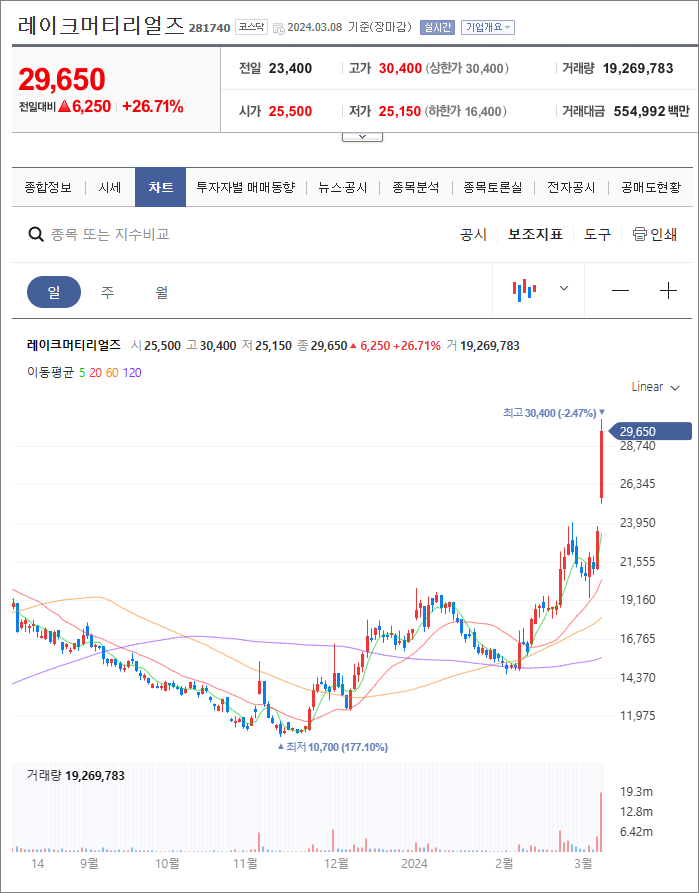Viewport: 699px width, 893px height.
Task: Click the 거래량 19,269,783 label in volume panel
Action: tap(76, 775)
